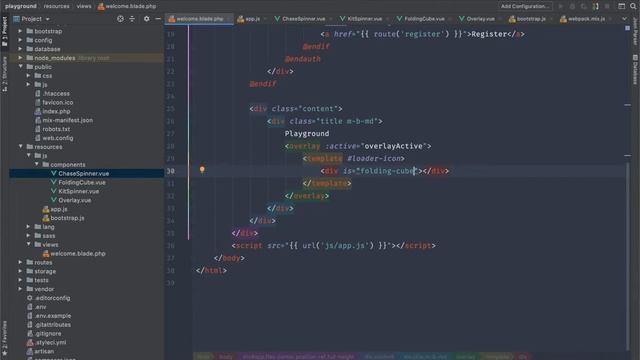
Task: Click resources in the navigation breadcrumb
Action: point(56,6)
